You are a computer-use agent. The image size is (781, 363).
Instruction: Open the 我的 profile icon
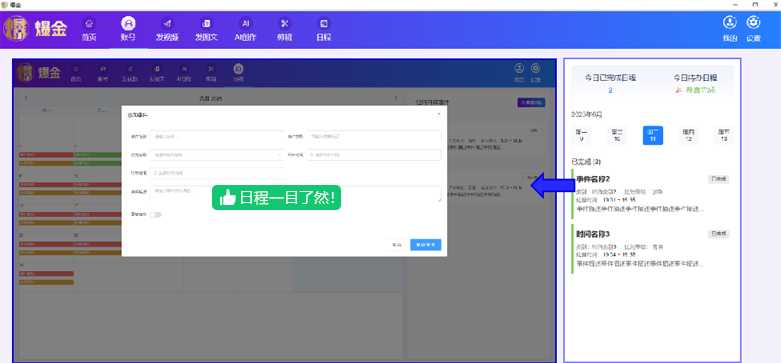pyautogui.click(x=730, y=23)
